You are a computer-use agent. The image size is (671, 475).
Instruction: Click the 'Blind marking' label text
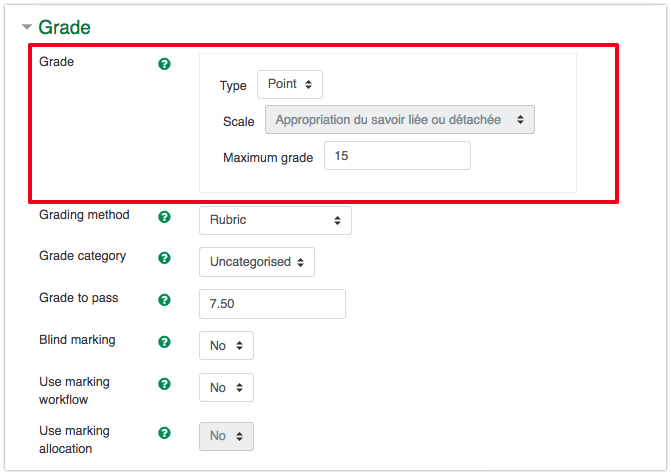(77, 340)
